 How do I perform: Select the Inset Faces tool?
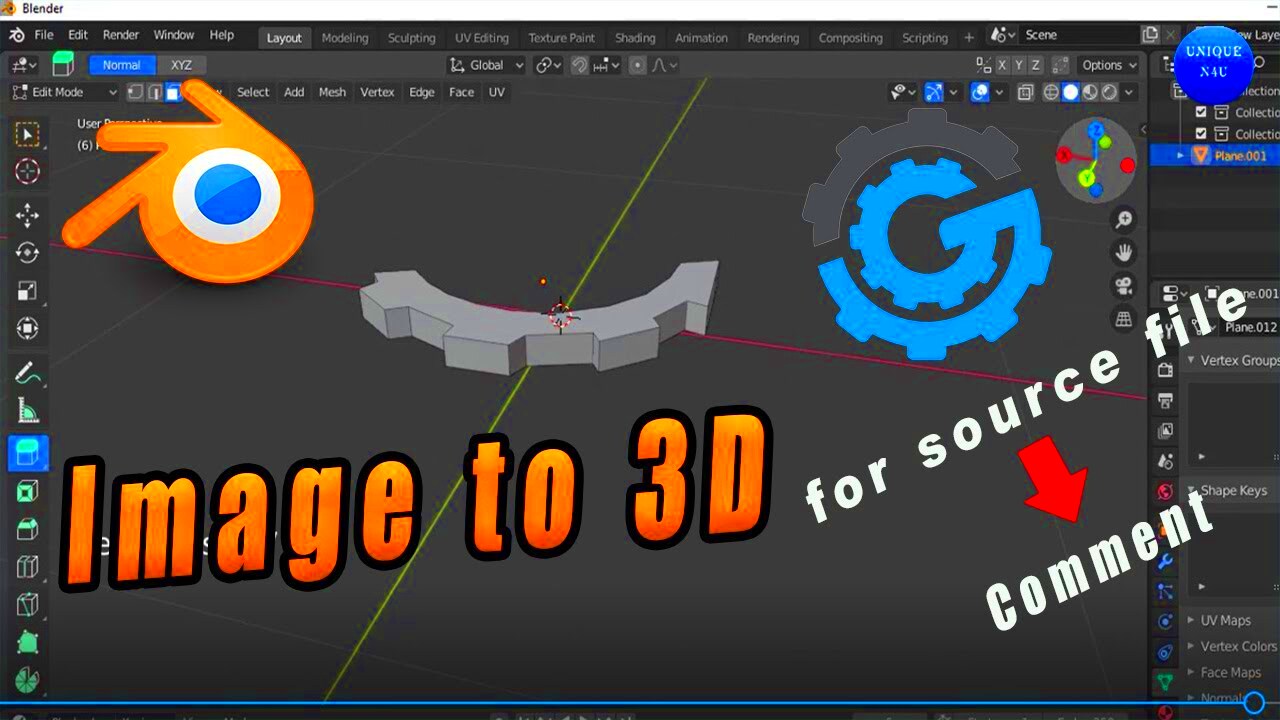[x=27, y=491]
